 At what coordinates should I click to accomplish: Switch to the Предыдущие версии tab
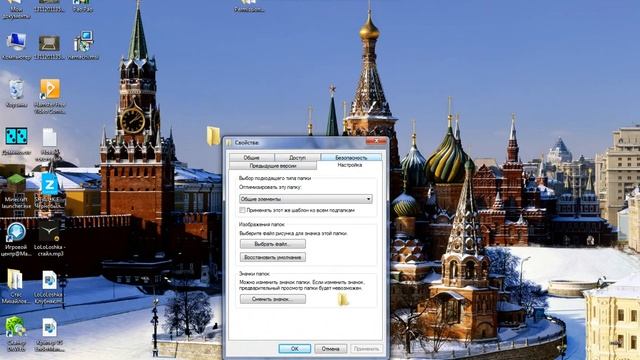273,166
